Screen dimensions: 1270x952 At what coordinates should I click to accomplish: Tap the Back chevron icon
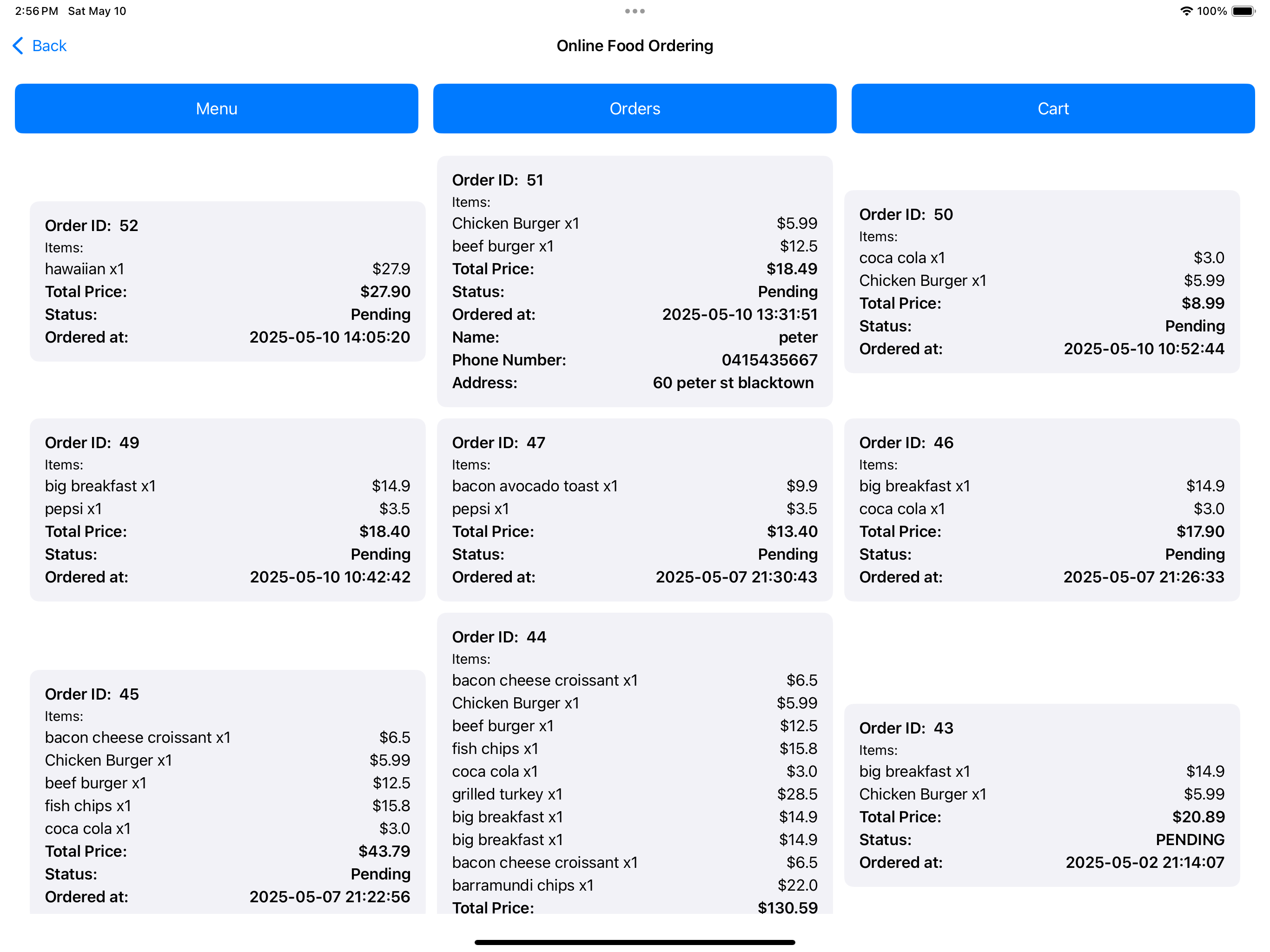coord(19,46)
